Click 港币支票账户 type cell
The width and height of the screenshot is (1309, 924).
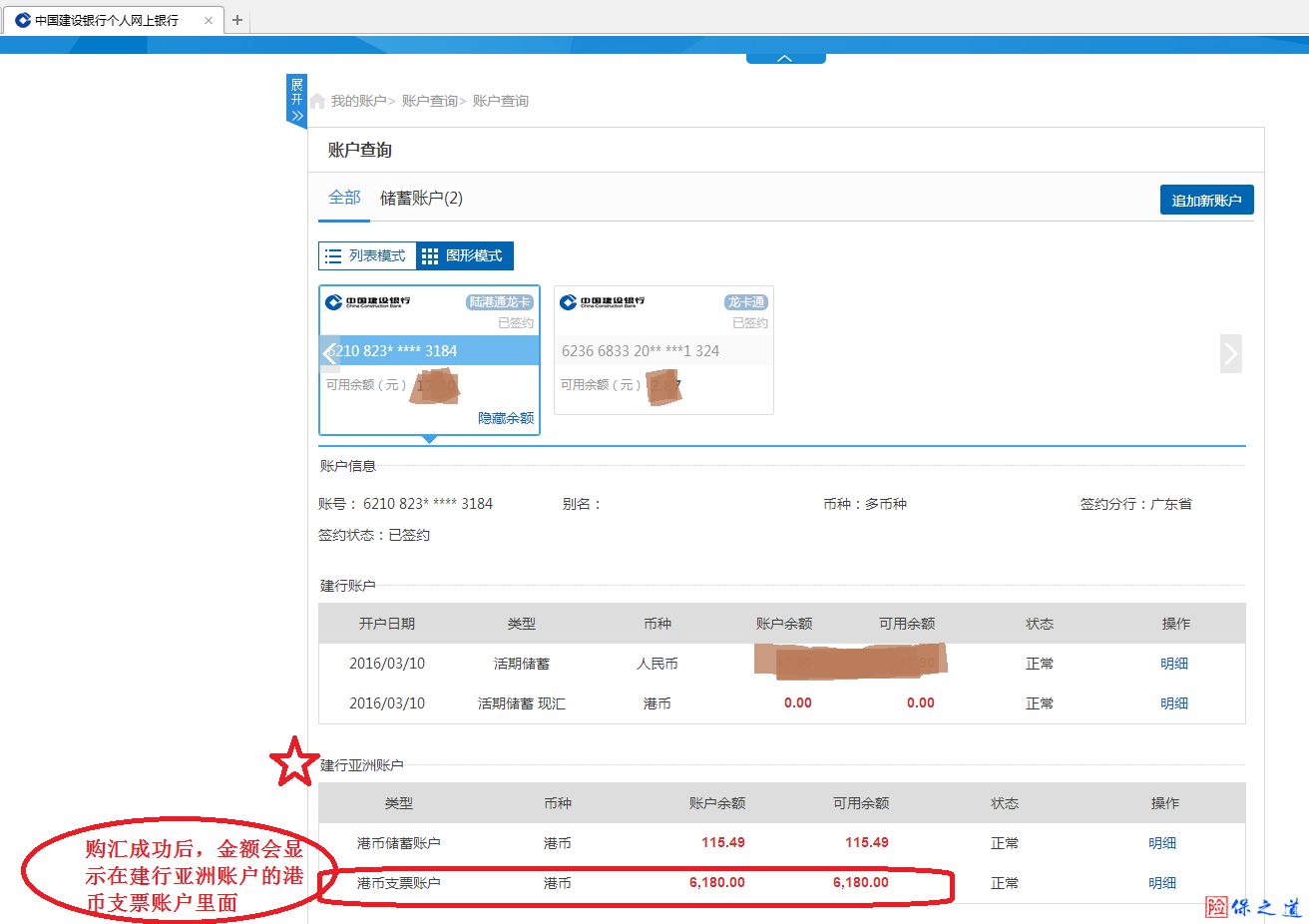[x=398, y=883]
